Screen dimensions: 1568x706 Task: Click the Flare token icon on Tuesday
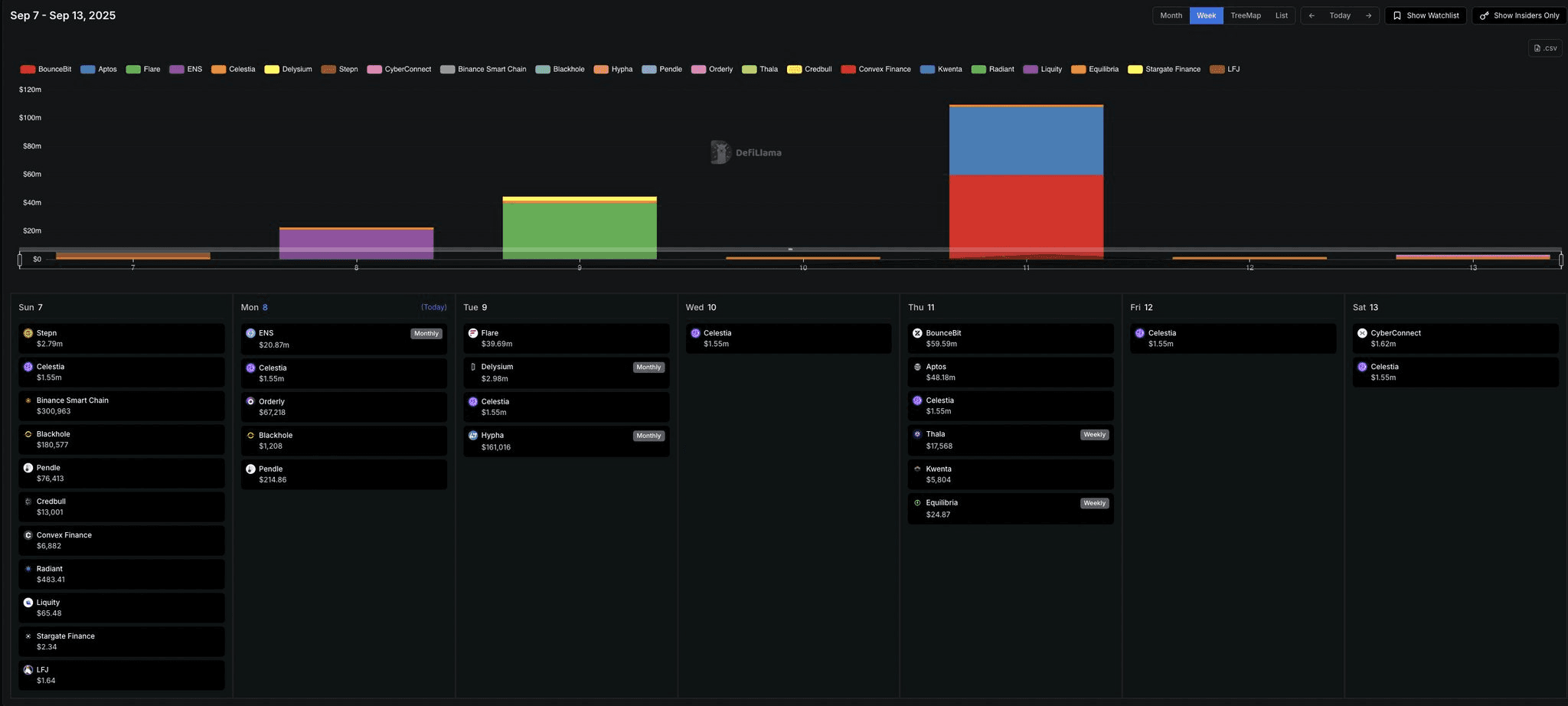tap(473, 333)
